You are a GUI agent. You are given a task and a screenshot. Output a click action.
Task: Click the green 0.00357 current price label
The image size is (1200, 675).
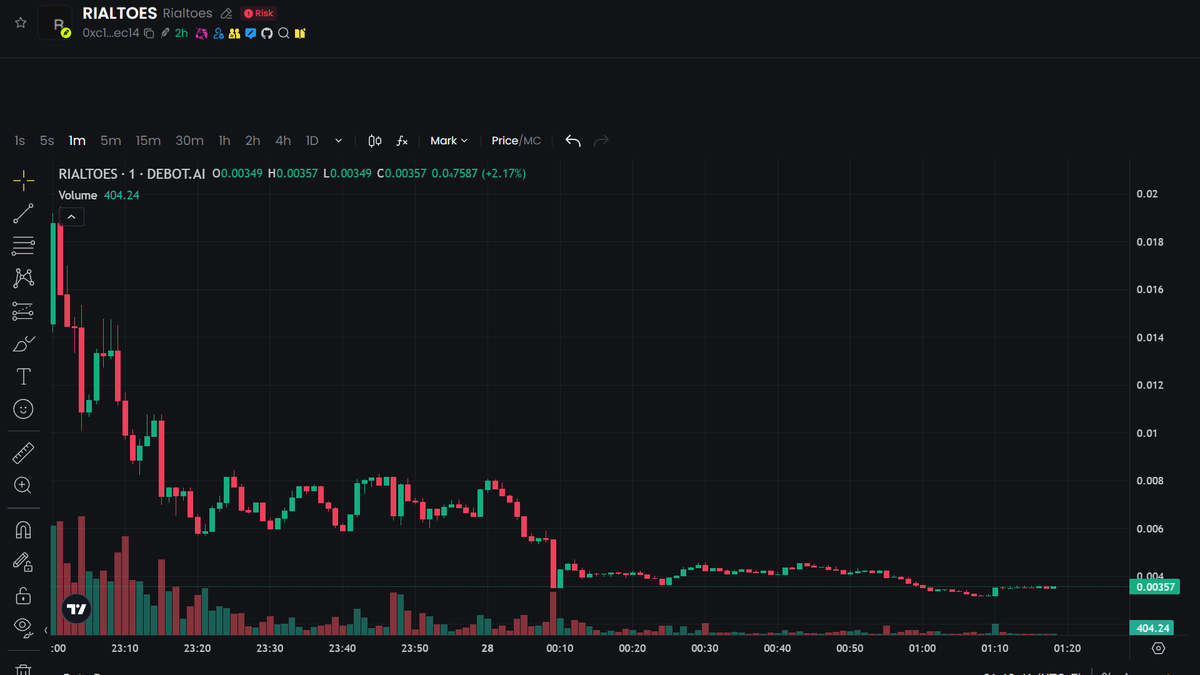coord(1154,587)
